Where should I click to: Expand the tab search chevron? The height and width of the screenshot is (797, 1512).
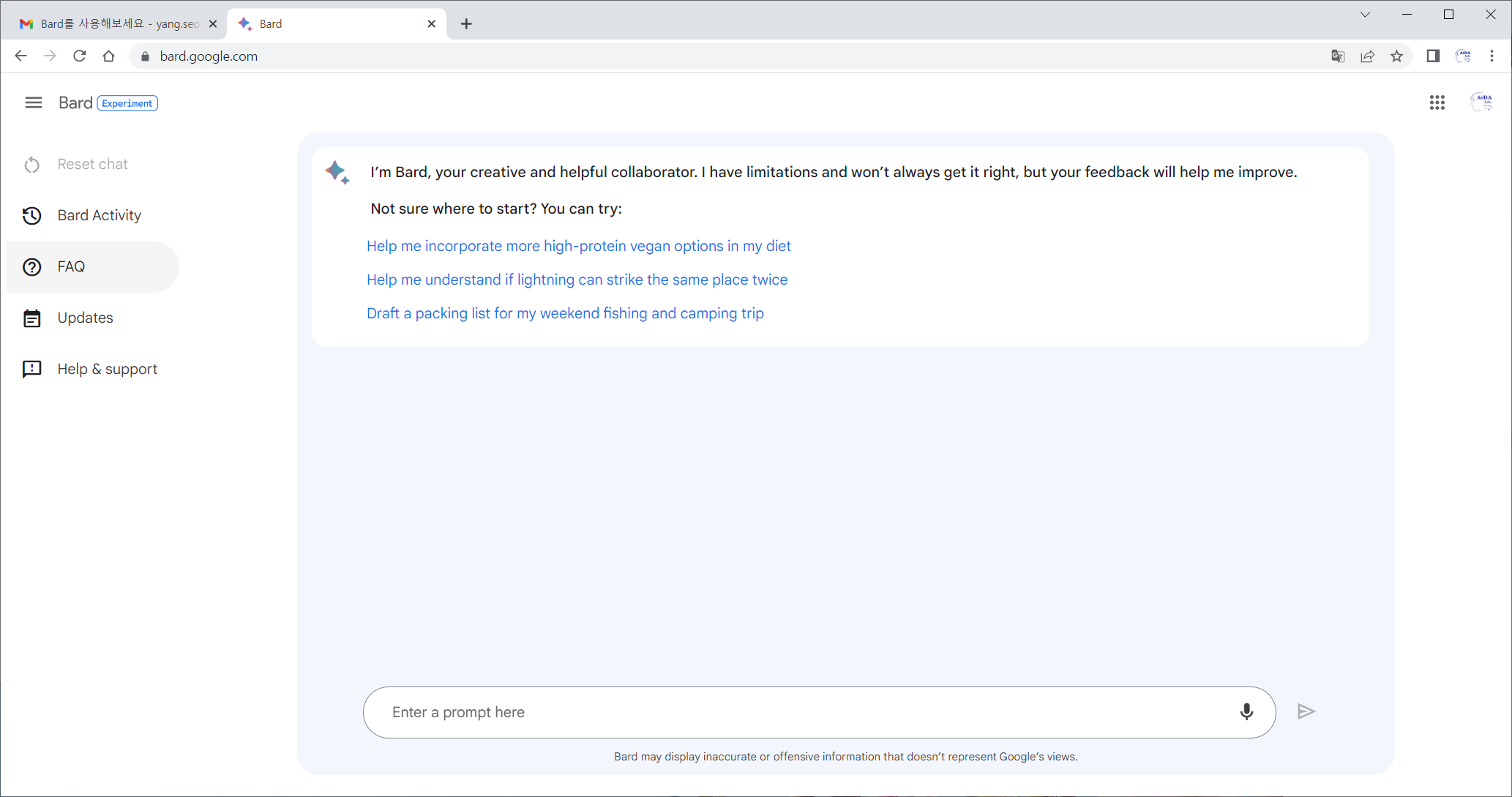[1365, 15]
